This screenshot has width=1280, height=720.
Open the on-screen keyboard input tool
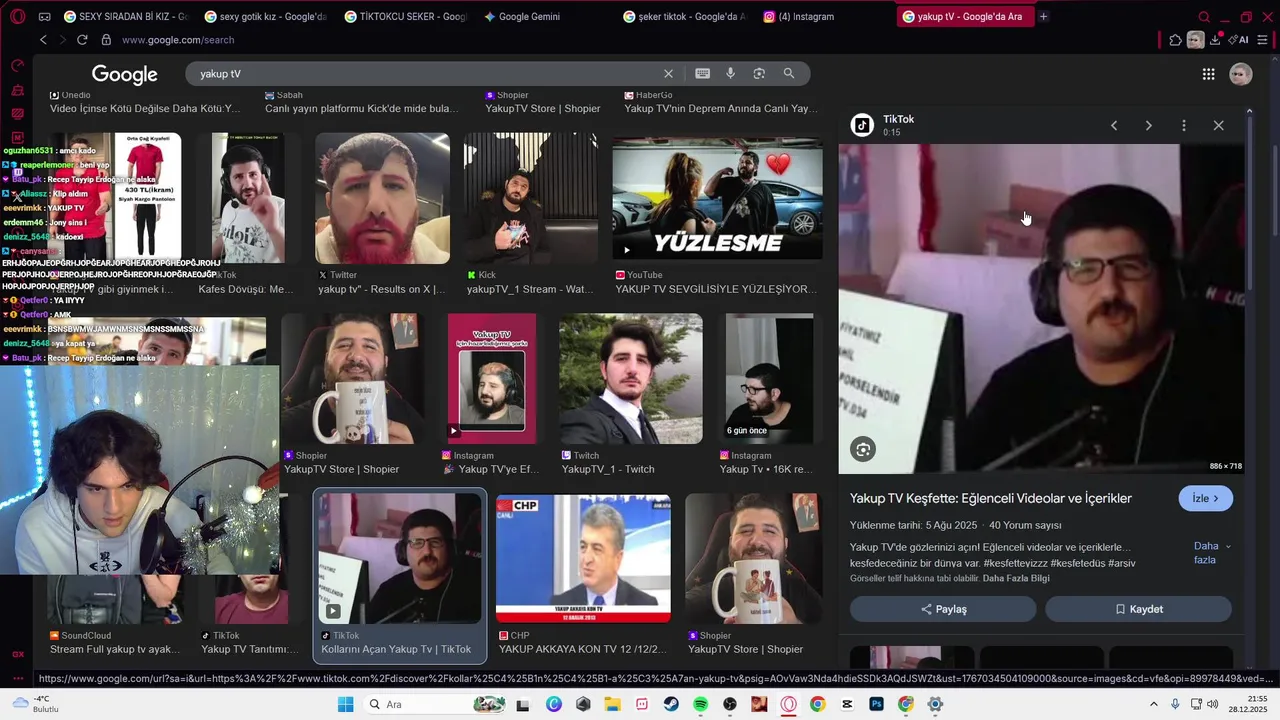702,74
